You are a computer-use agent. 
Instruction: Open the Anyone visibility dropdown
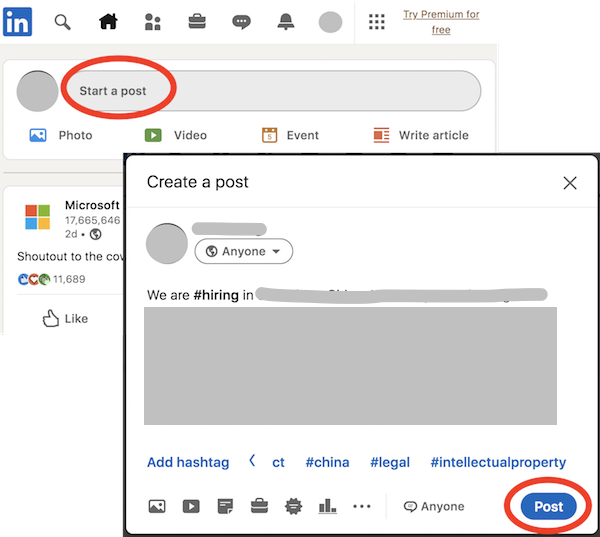(244, 251)
